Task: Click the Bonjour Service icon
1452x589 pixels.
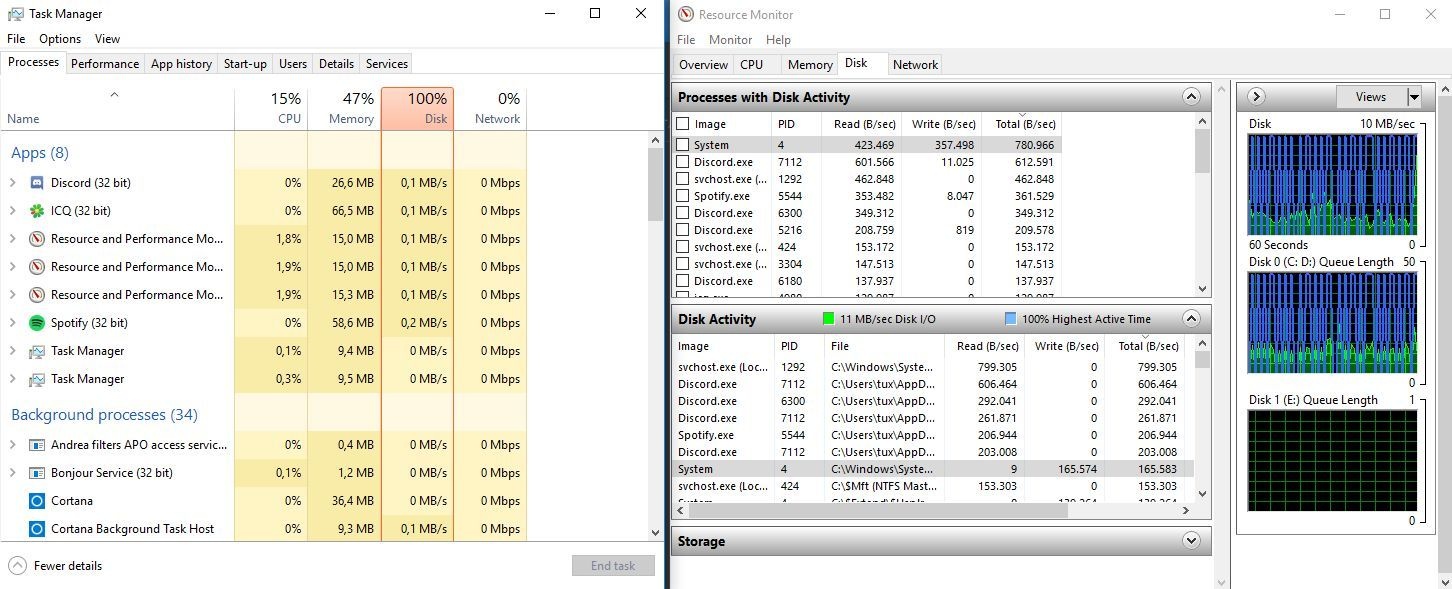Action: coord(37,473)
